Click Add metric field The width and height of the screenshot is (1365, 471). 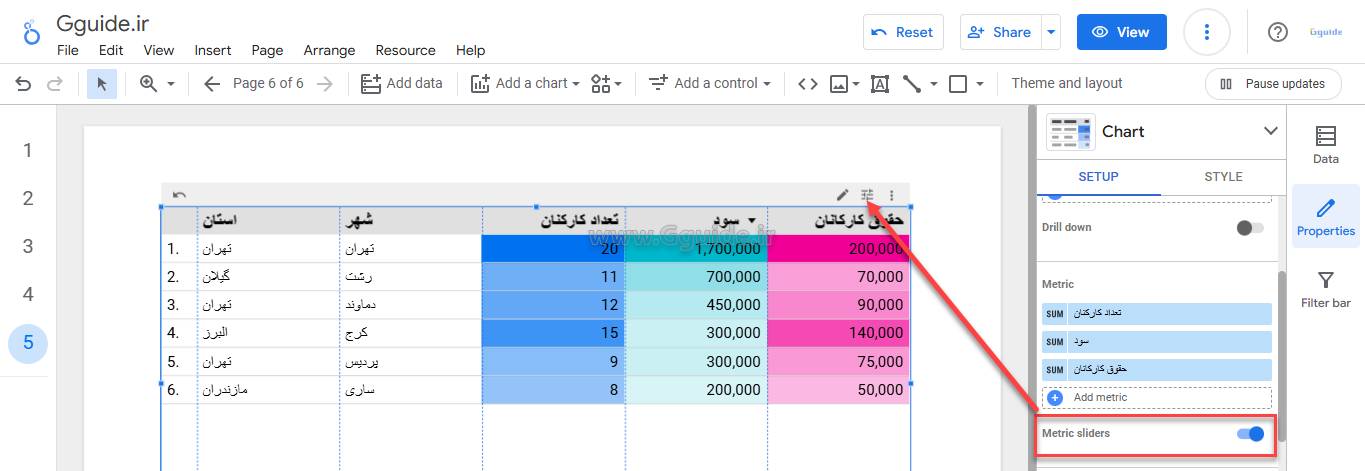click(1157, 397)
